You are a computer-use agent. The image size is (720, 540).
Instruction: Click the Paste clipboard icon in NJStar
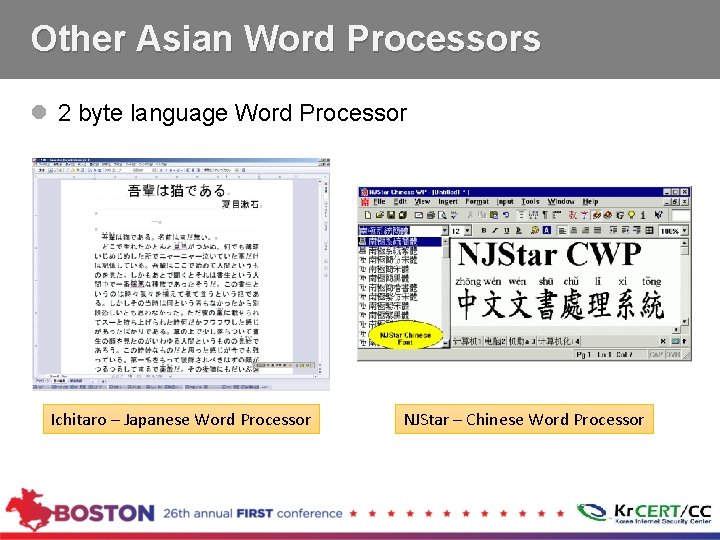point(494,215)
